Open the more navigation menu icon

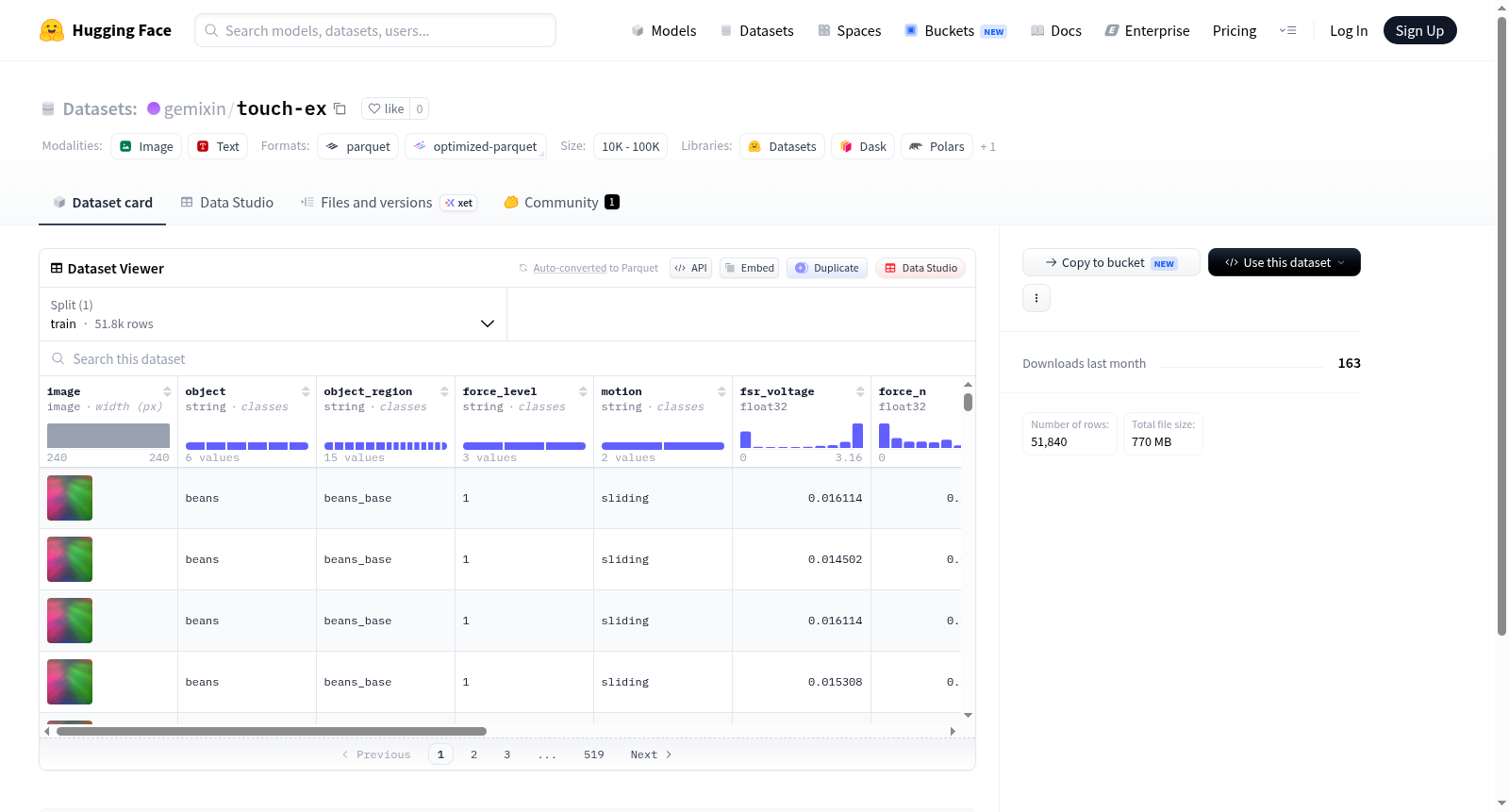click(x=1287, y=30)
